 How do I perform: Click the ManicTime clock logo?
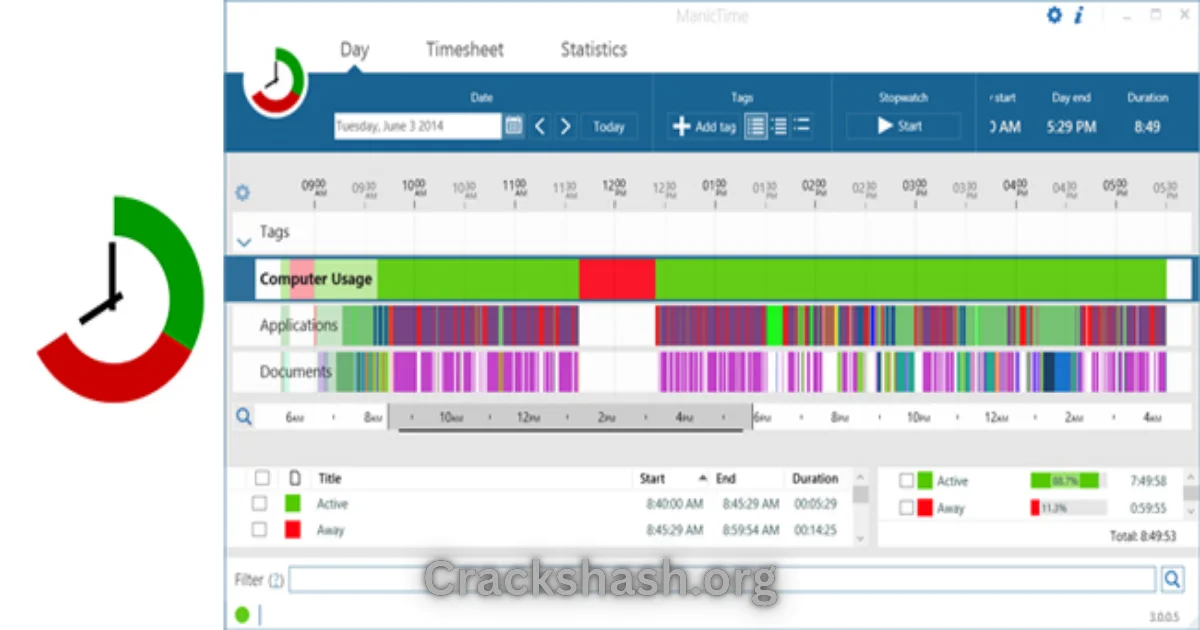click(276, 80)
